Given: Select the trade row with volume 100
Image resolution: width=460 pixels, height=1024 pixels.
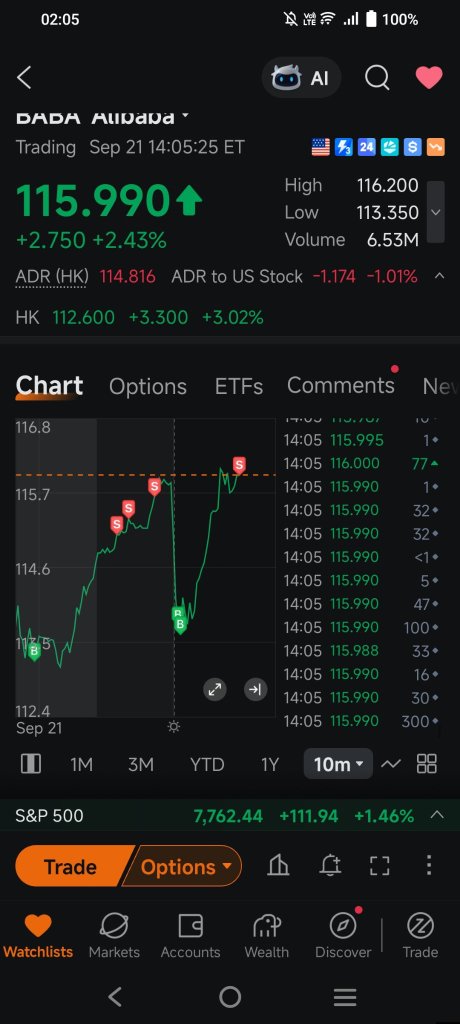Looking at the screenshot, I should tap(361, 628).
